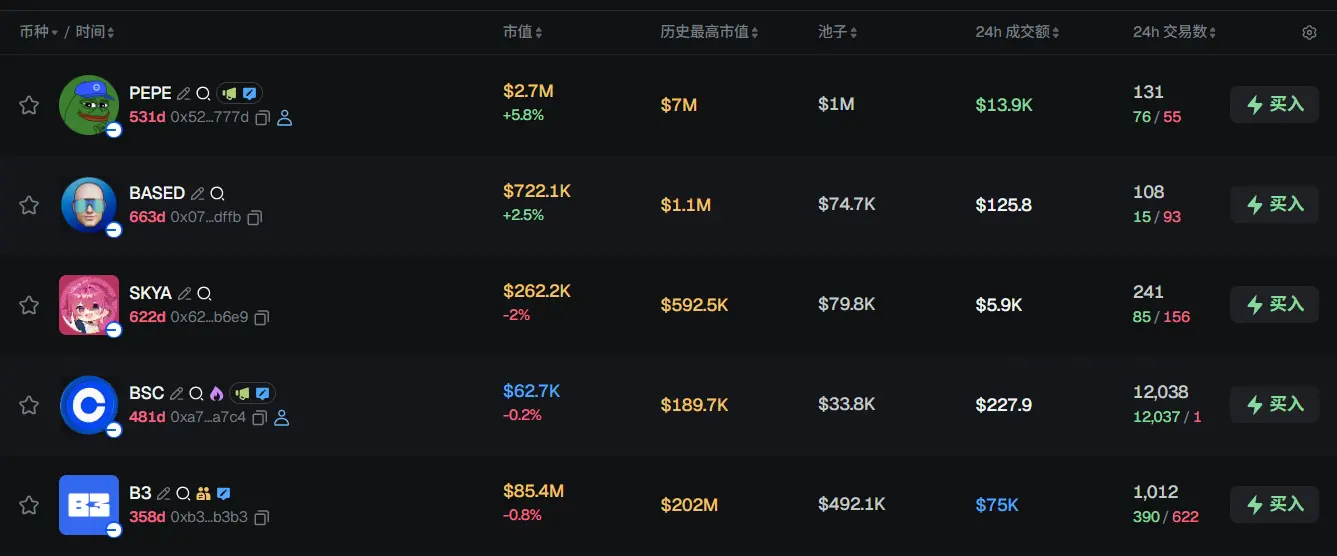Click the user icon in PEPE row
The width and height of the screenshot is (1337, 556).
coord(284,118)
